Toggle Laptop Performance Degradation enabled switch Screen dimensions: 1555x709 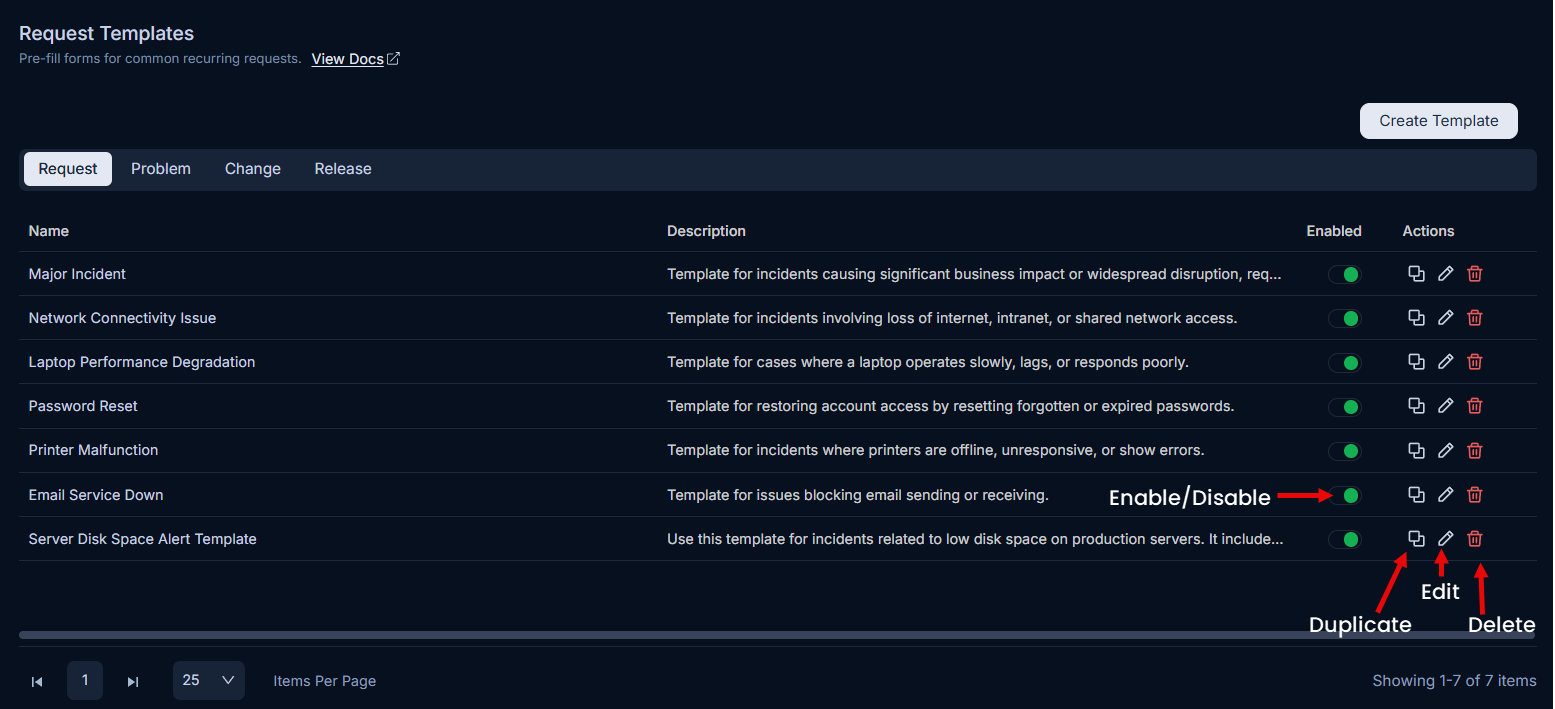(1345, 362)
